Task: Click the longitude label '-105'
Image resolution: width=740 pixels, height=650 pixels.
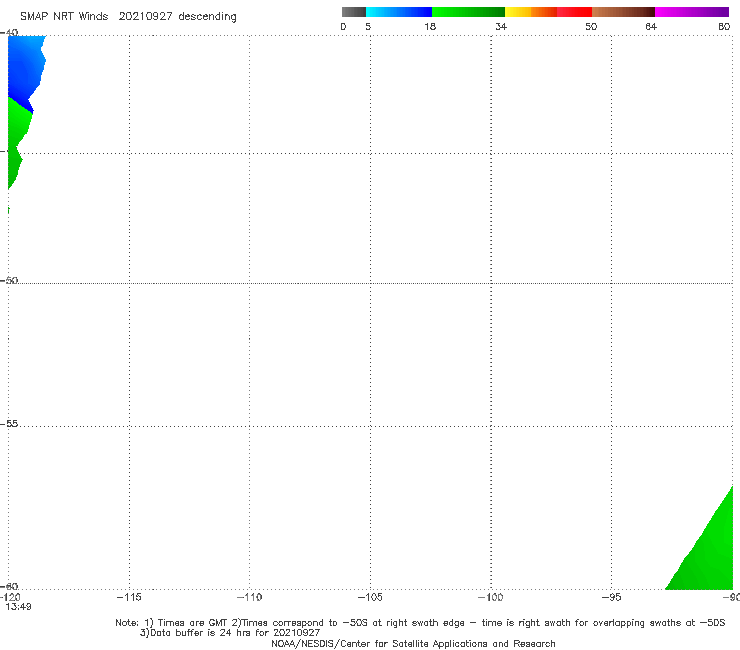Action: tap(370, 597)
